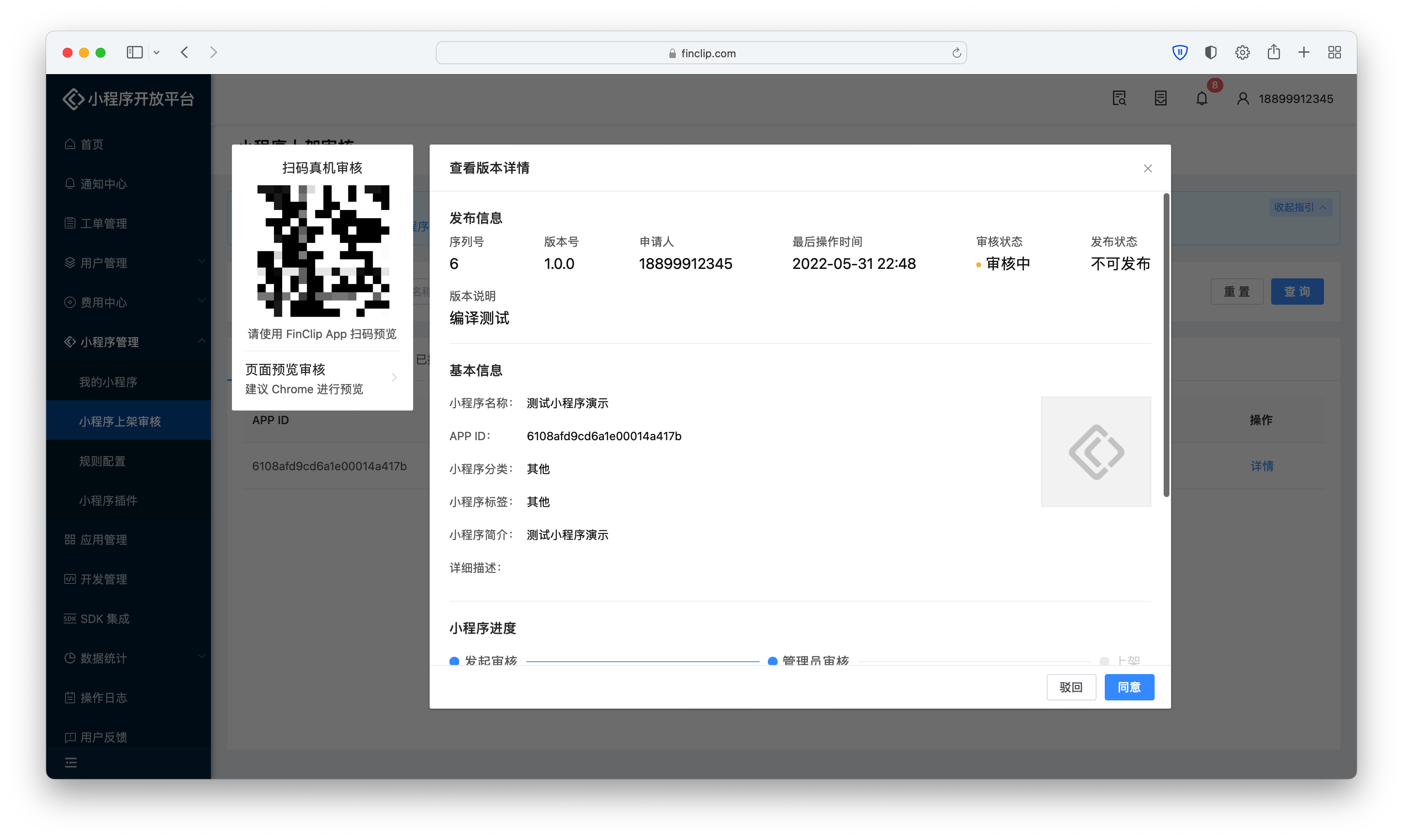Click the finclip.com address bar
This screenshot has height=840, width=1403.
pyautogui.click(x=701, y=53)
